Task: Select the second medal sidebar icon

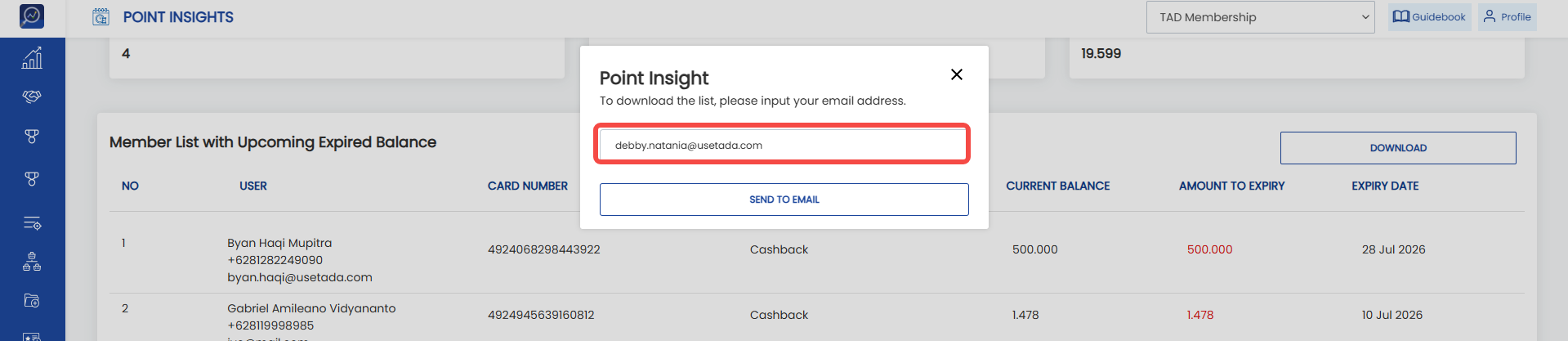Action: coord(32,178)
